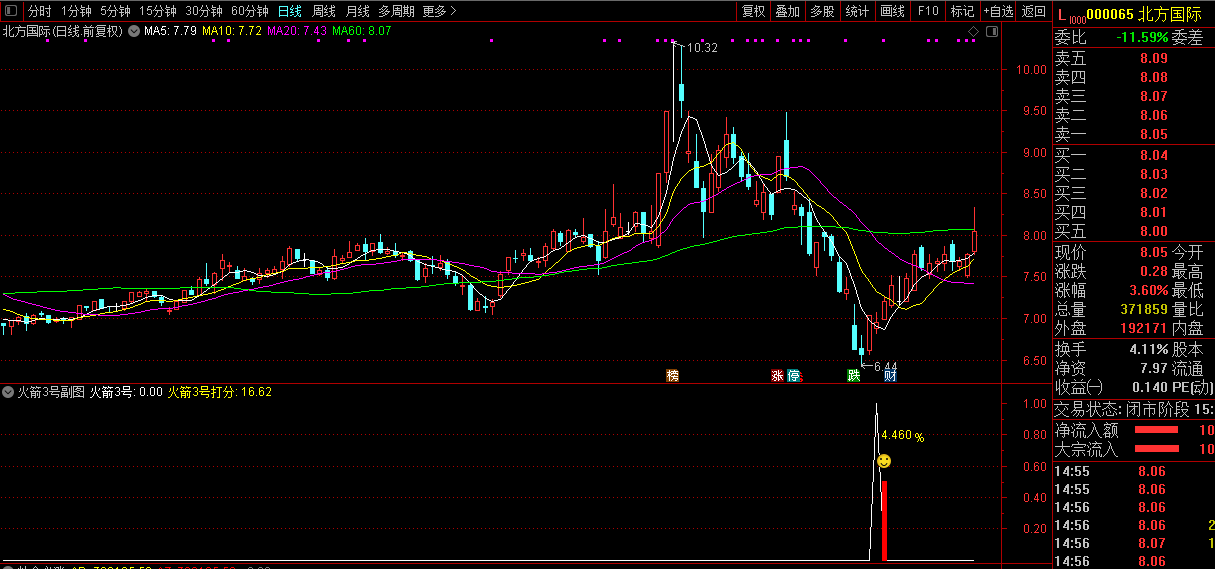This screenshot has width=1215, height=569.
Task: Click the 涨 marker icon below the chart
Action: pyautogui.click(x=777, y=376)
